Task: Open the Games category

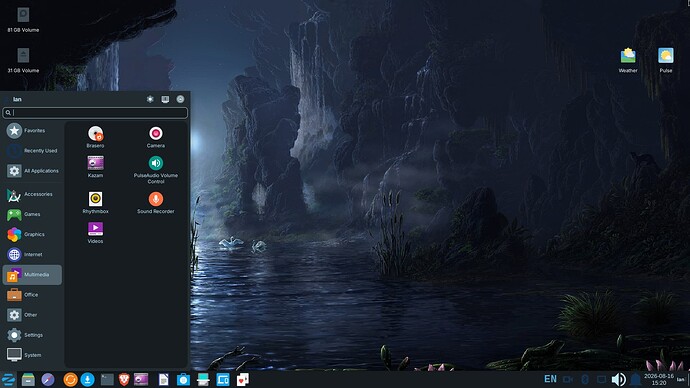Action: 32,214
